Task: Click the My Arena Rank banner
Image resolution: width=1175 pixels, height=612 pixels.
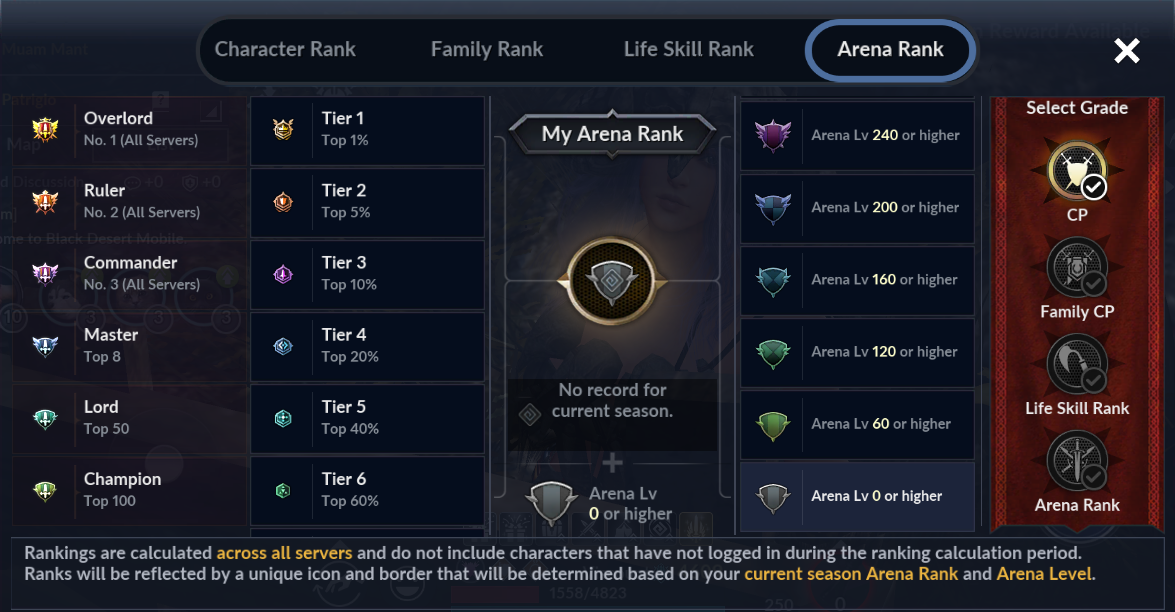Action: point(612,134)
